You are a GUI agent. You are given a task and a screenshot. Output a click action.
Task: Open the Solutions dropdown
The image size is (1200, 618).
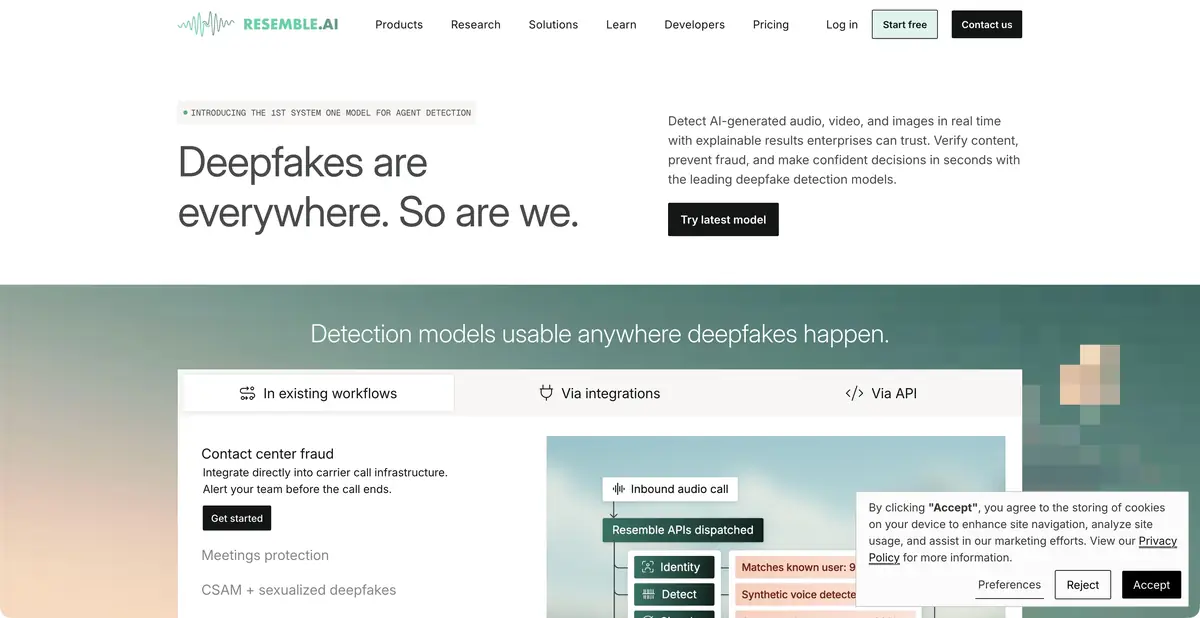click(553, 24)
